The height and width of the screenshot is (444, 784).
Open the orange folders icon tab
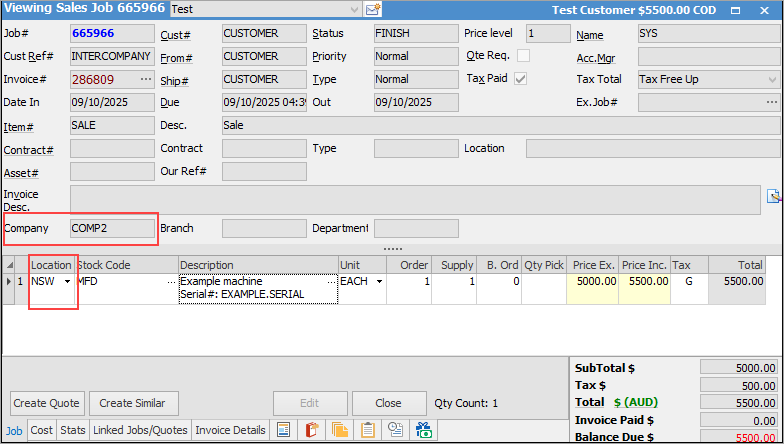339,430
